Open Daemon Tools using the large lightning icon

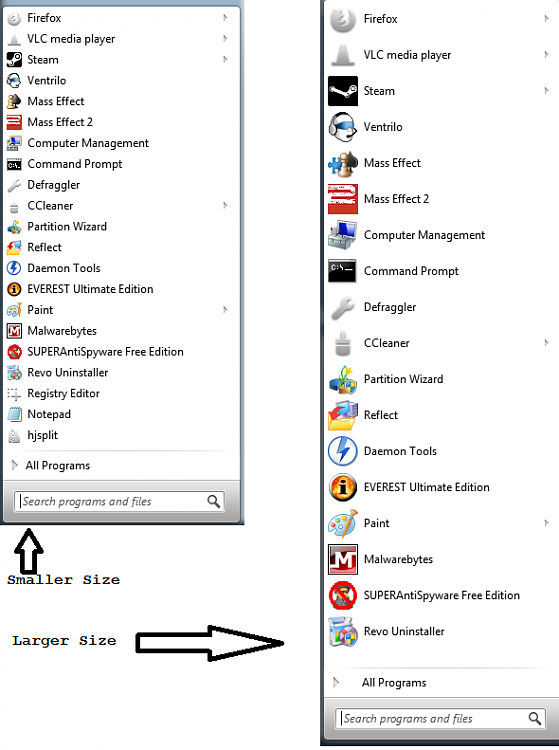343,451
